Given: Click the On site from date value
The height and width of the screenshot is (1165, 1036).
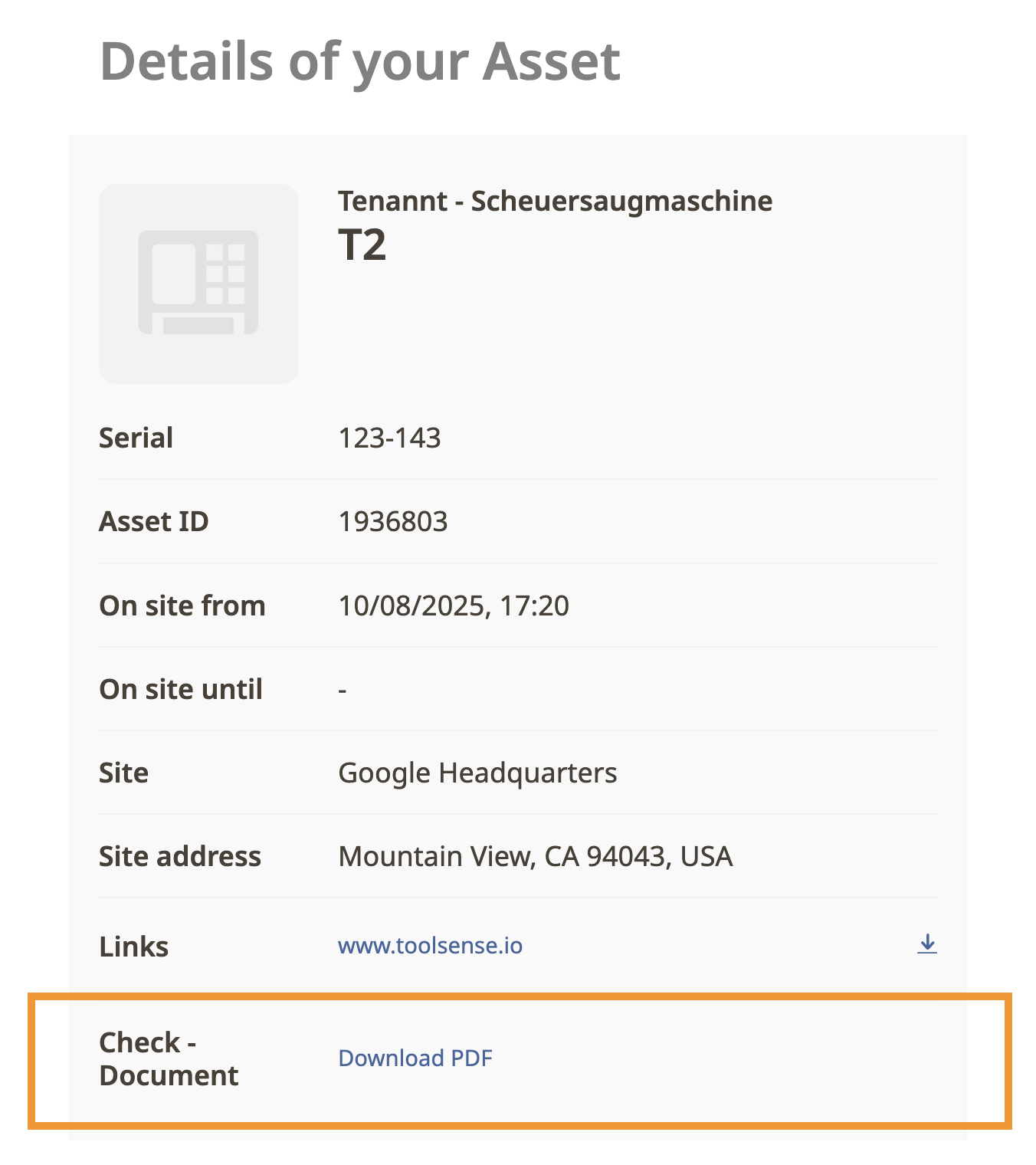Looking at the screenshot, I should (x=454, y=605).
